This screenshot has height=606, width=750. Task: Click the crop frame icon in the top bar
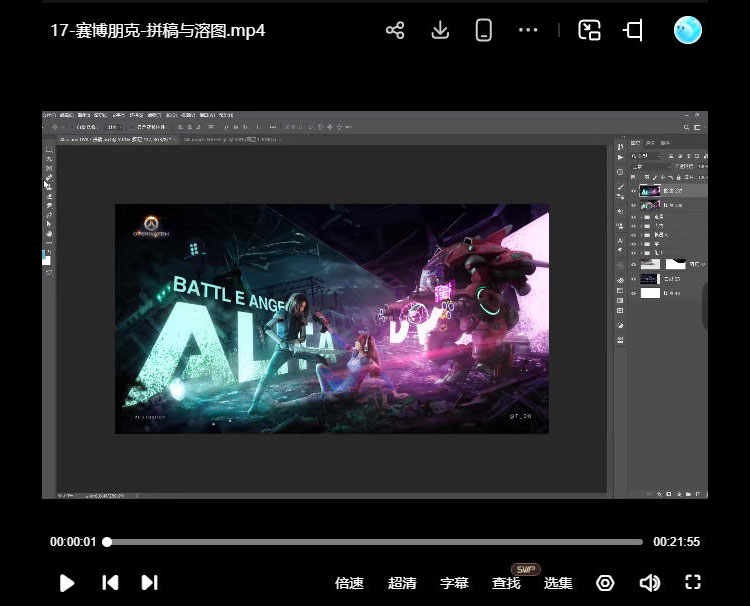point(633,30)
